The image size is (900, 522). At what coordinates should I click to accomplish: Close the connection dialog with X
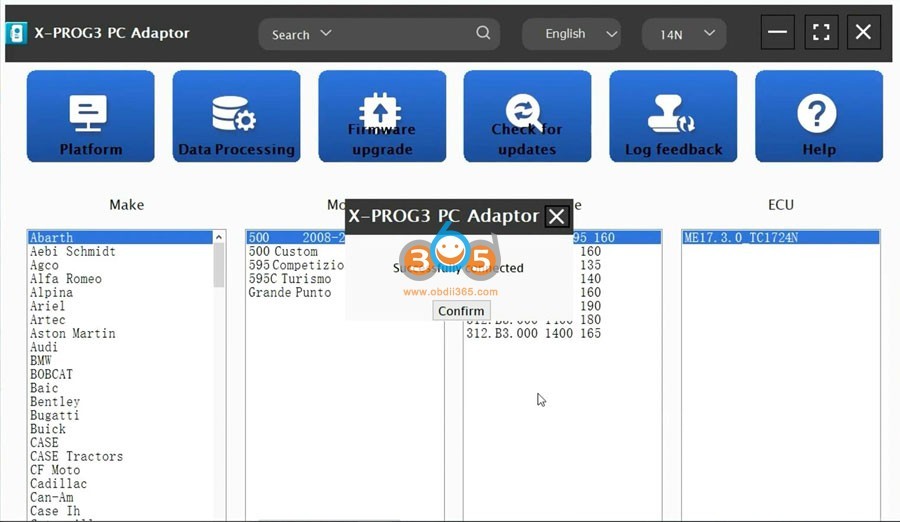[556, 216]
